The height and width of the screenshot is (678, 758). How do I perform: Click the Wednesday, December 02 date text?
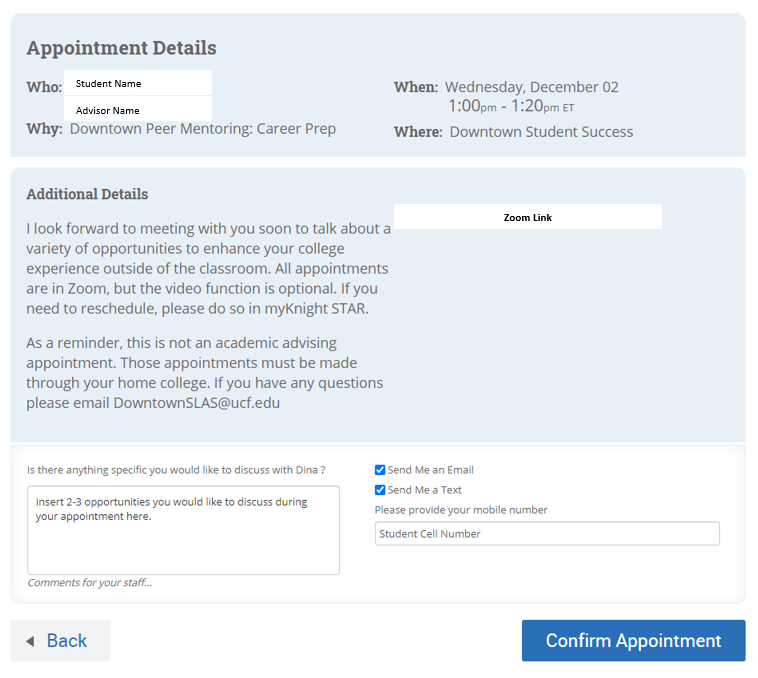point(531,87)
